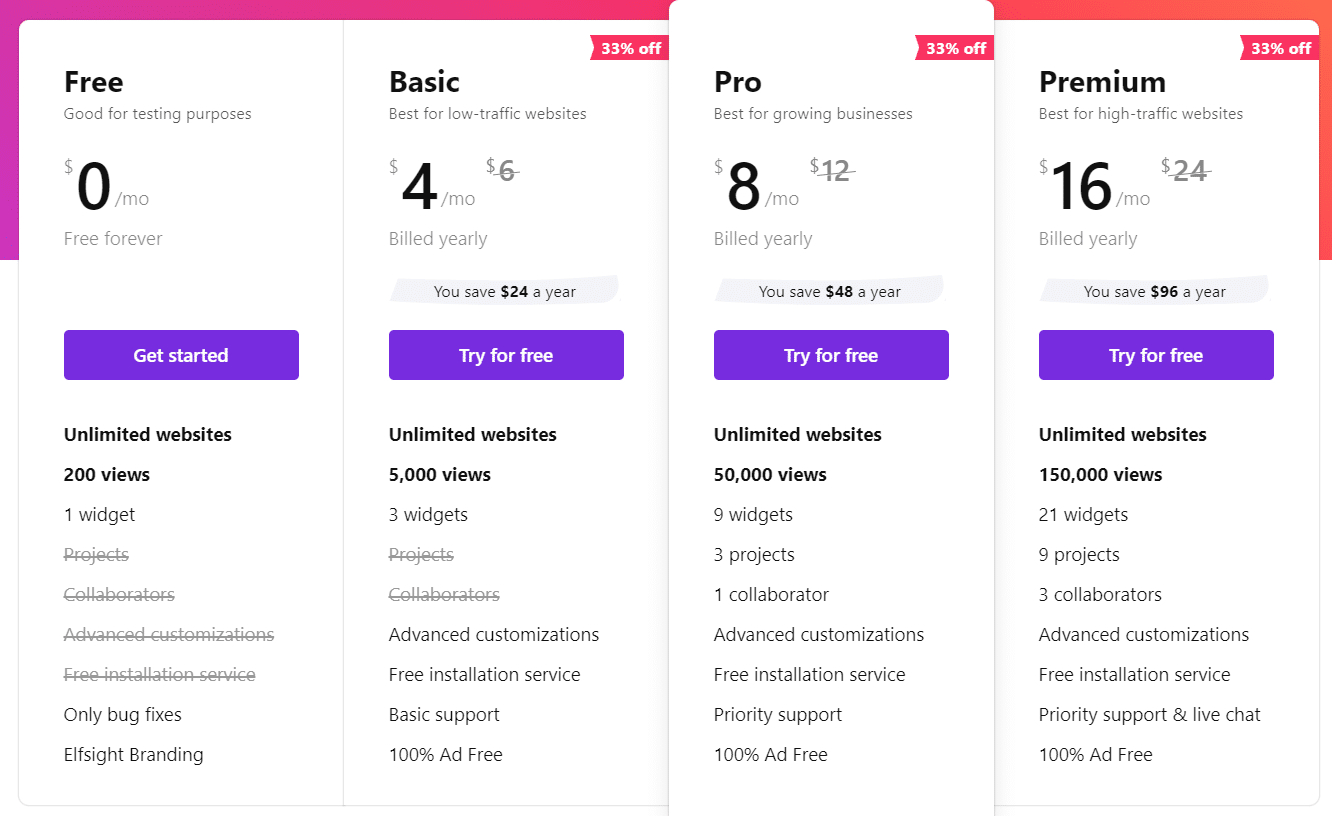
Task: Click the You save $48 a year badge
Action: point(830,291)
